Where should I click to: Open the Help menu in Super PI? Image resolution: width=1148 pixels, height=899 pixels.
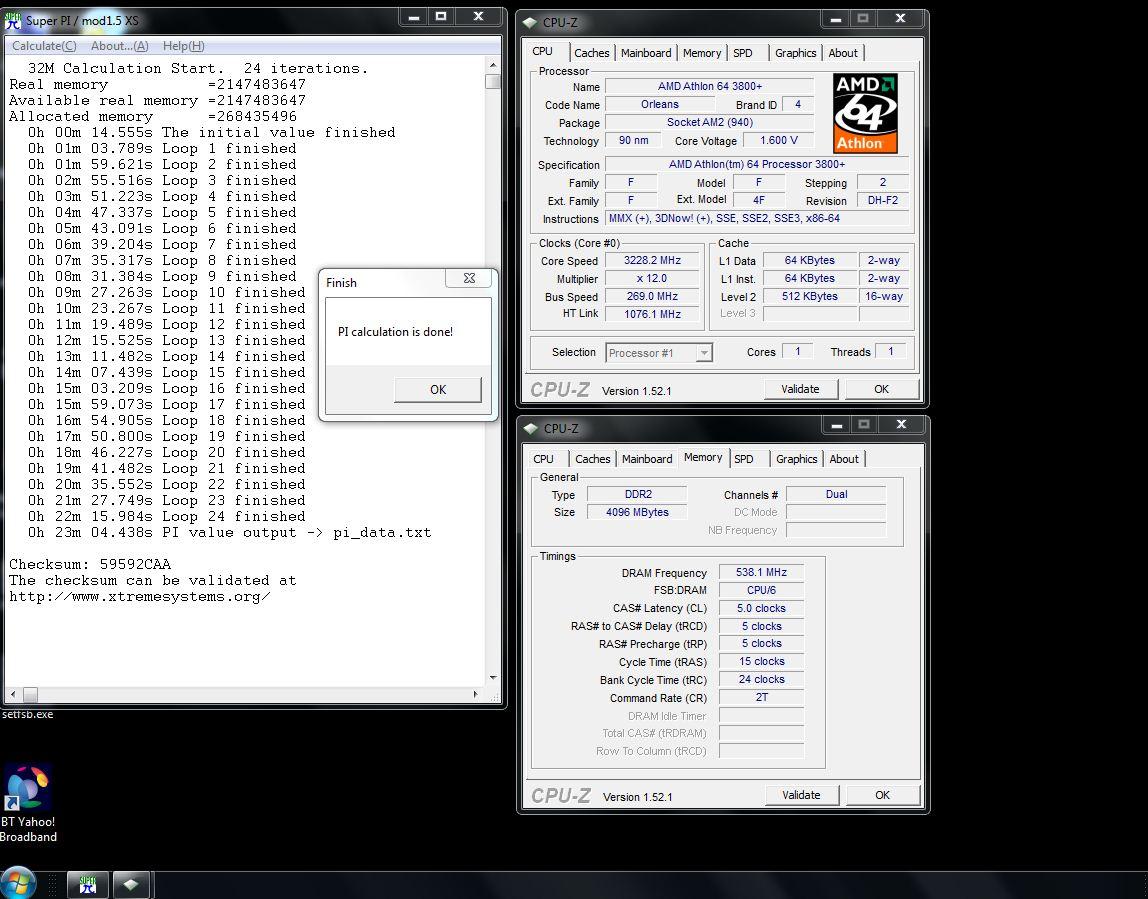(183, 46)
